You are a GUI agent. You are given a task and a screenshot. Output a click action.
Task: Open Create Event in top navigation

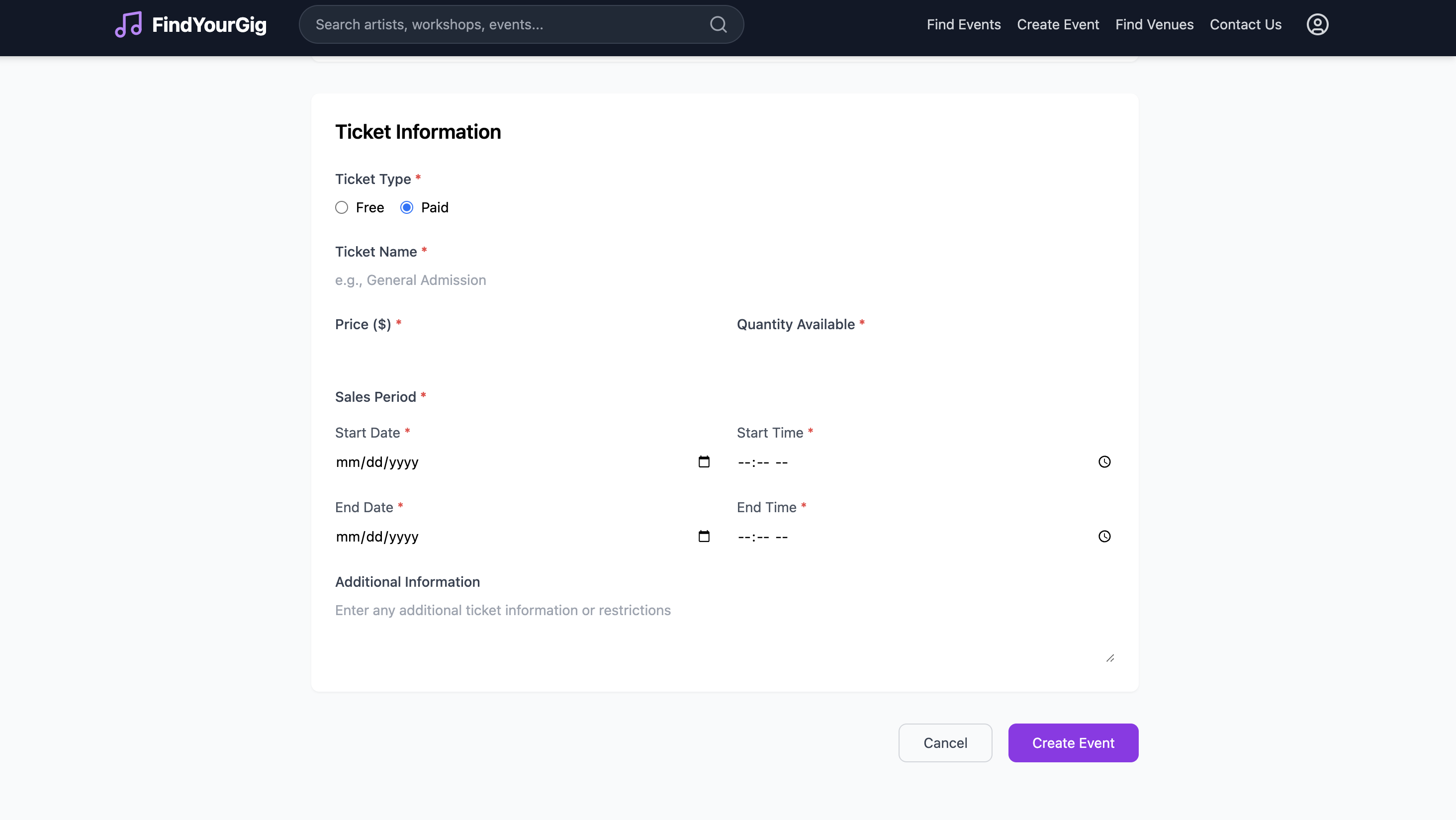pyautogui.click(x=1058, y=25)
